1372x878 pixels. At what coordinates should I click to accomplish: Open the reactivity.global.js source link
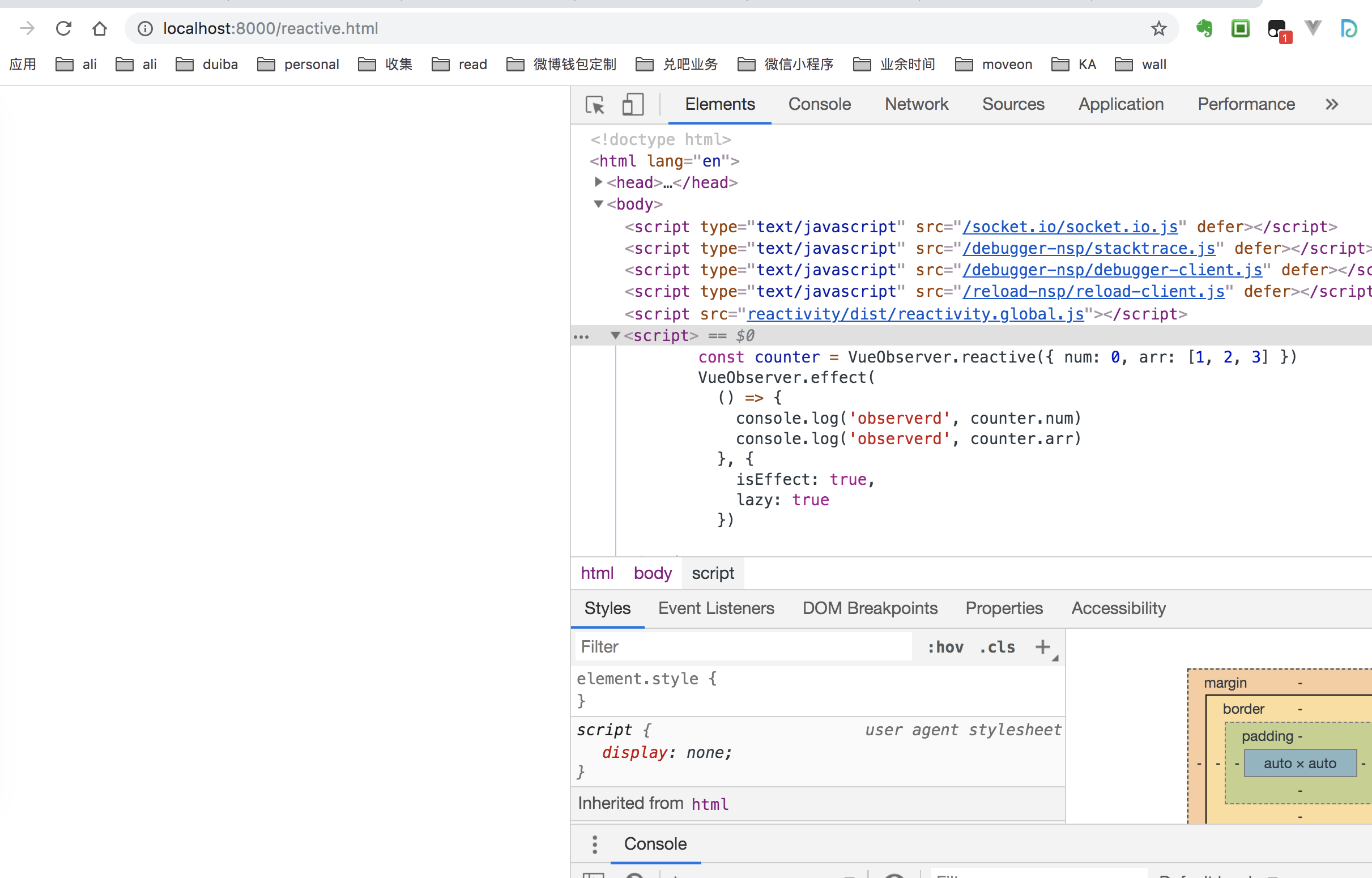(x=915, y=314)
